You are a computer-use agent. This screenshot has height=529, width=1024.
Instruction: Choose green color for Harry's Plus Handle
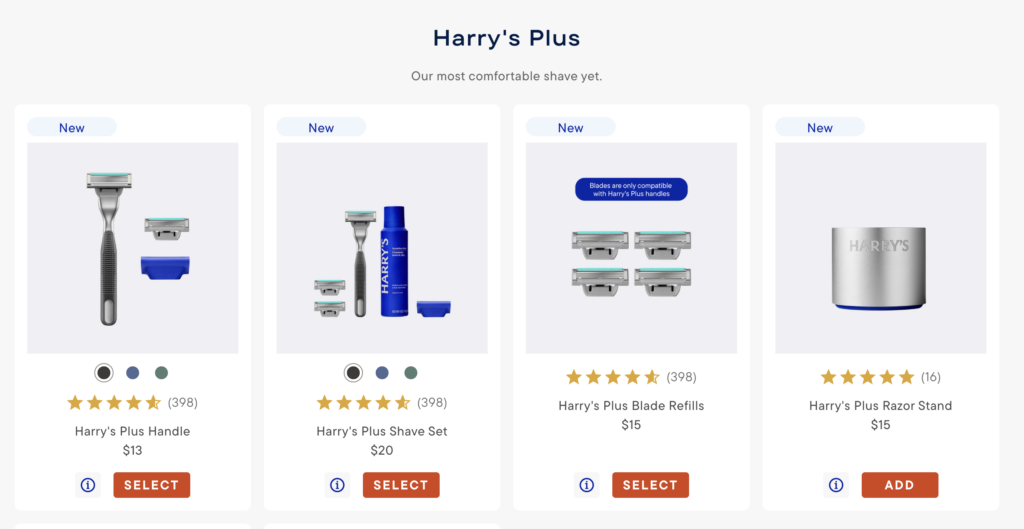coord(161,373)
